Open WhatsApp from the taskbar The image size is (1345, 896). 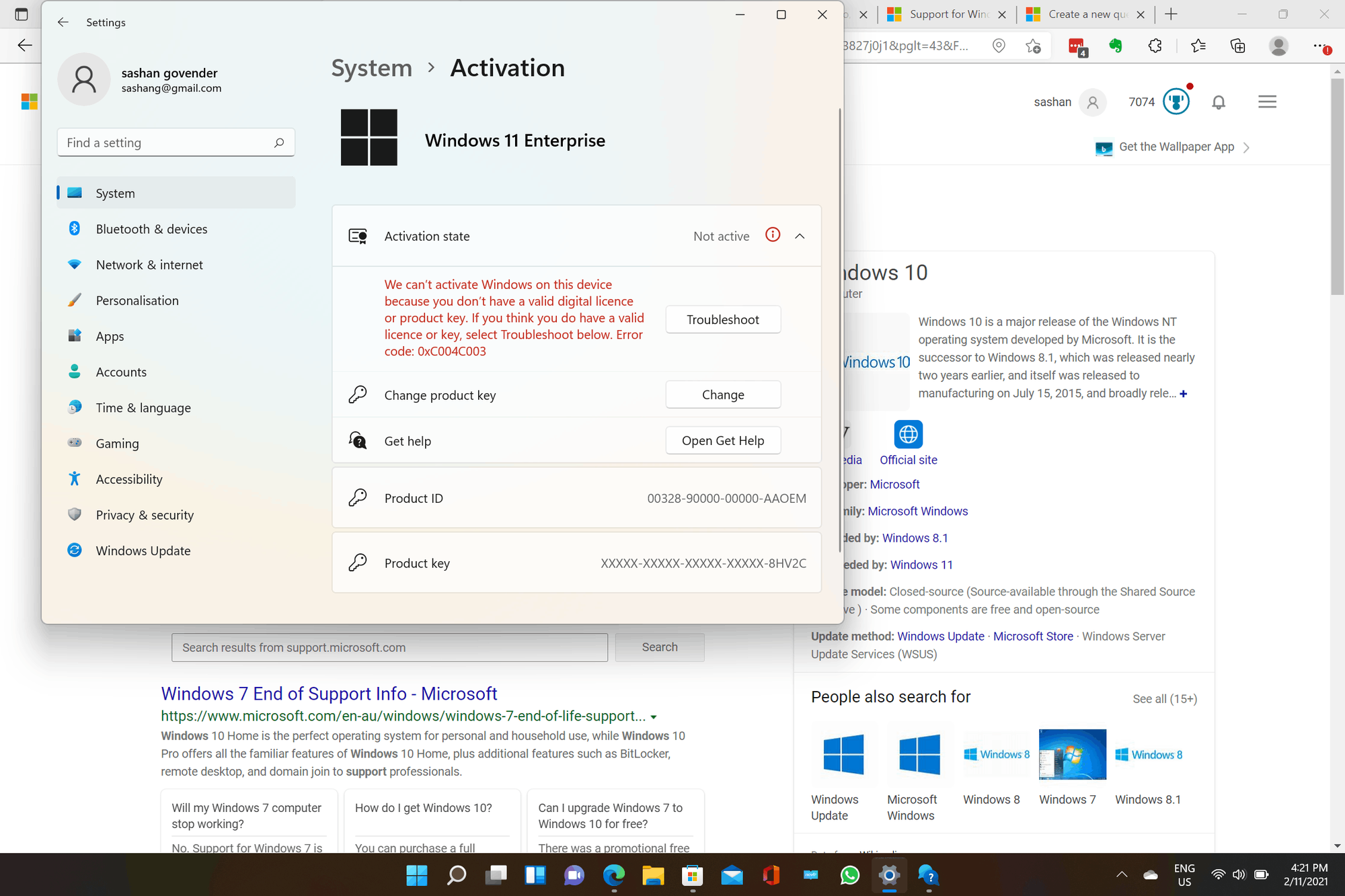[849, 875]
